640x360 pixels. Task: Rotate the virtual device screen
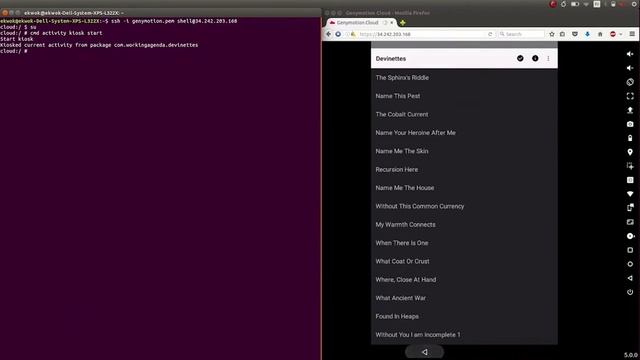click(630, 82)
